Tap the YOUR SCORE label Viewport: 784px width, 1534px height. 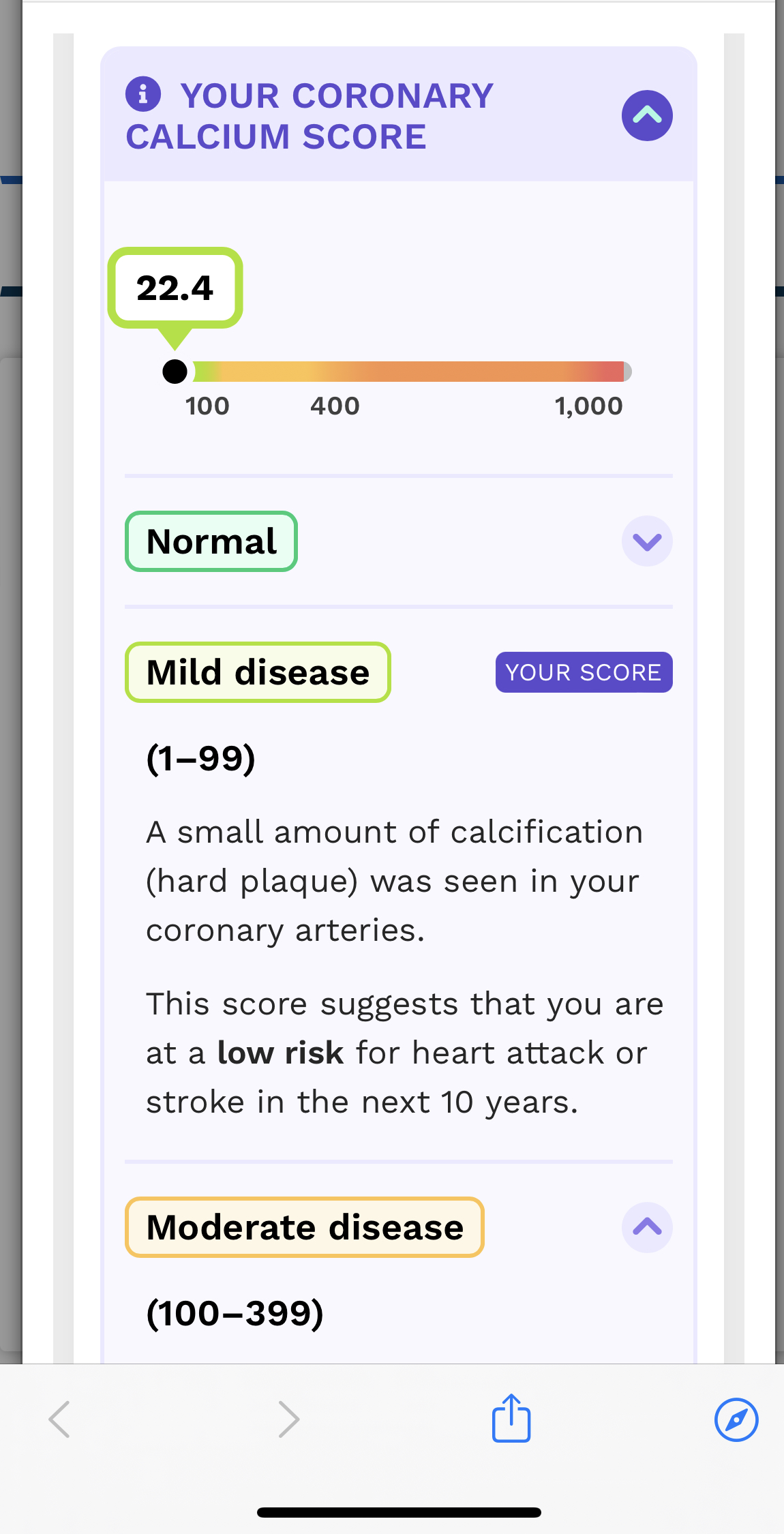coord(584,672)
